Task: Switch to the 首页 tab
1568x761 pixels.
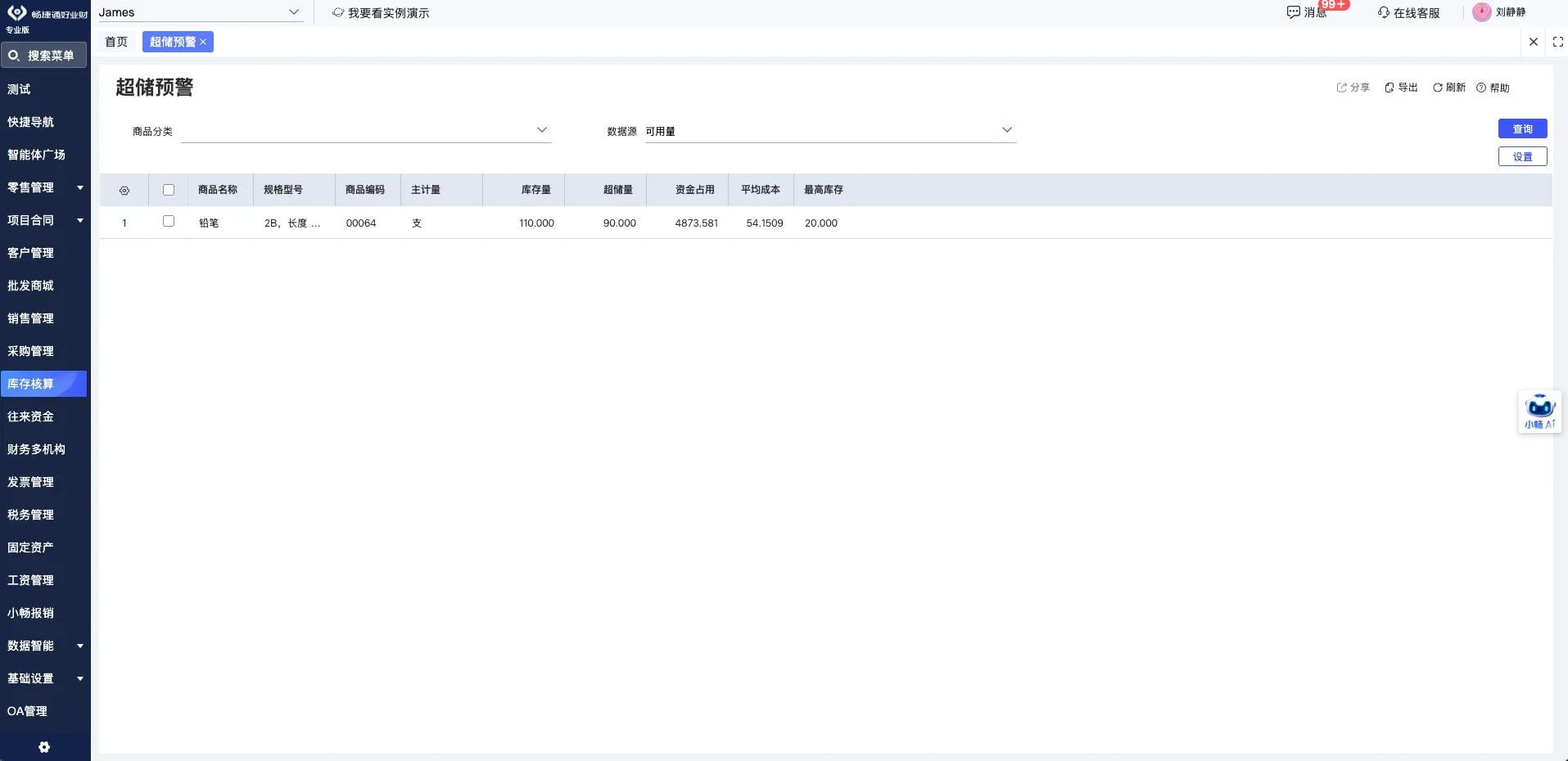Action: click(116, 42)
